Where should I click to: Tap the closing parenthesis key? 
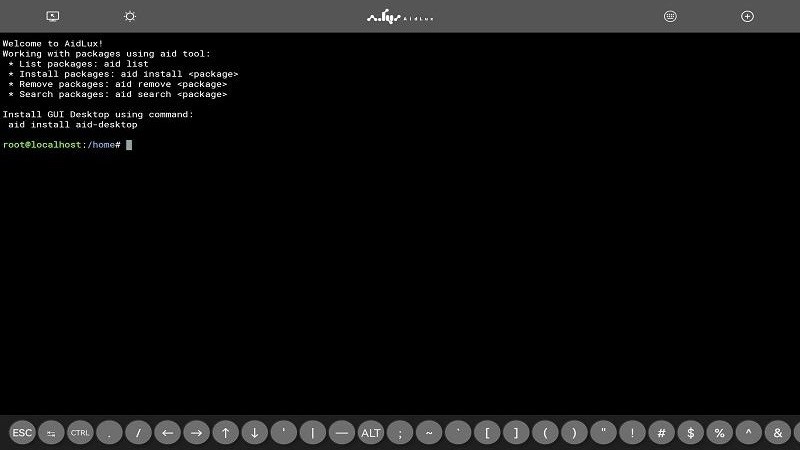click(574, 433)
